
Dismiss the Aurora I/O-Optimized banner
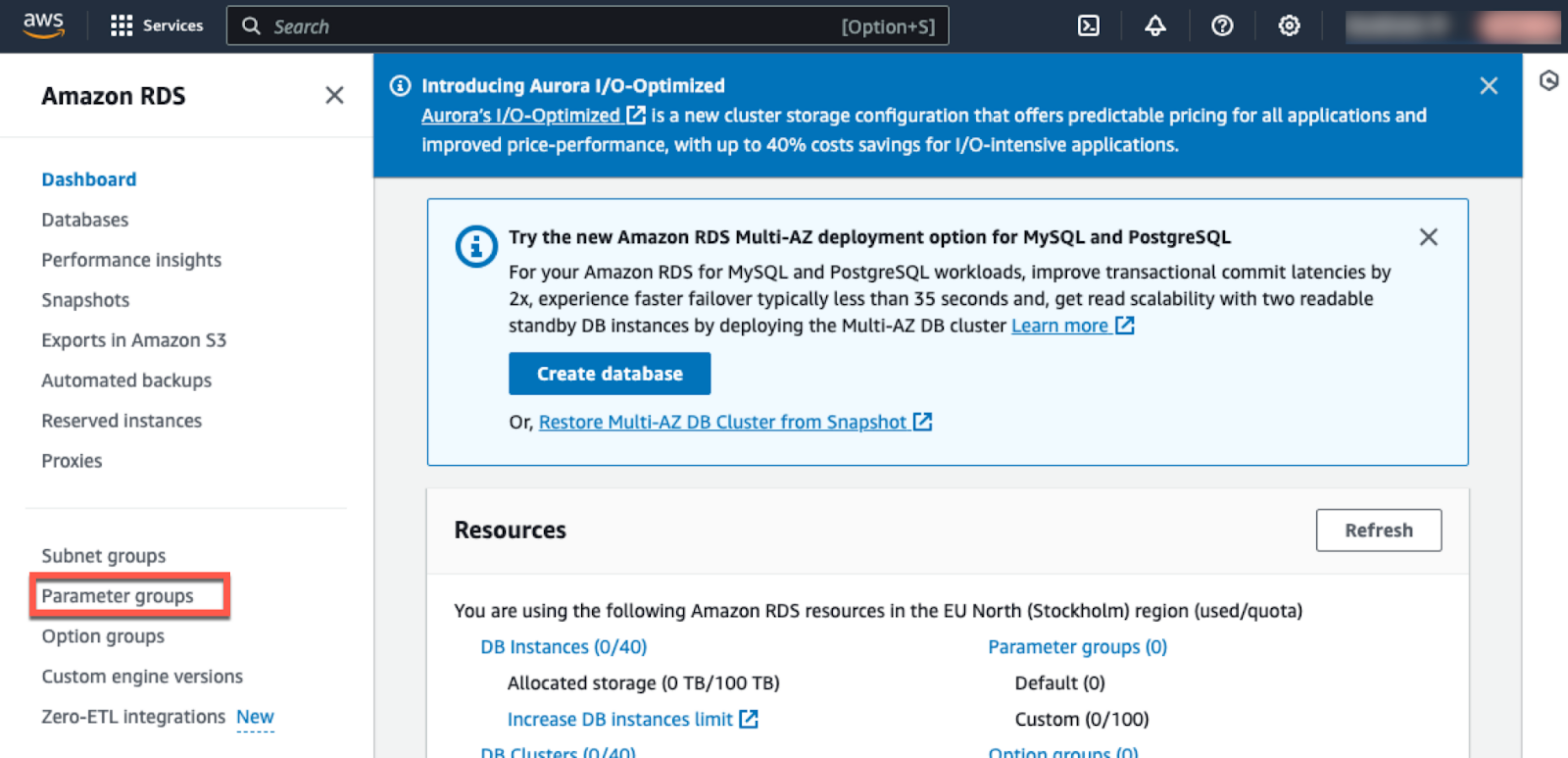(x=1488, y=86)
